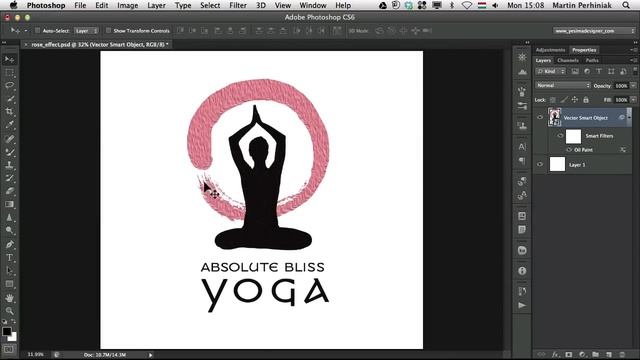
Task: Select the Rectangular Marquee tool
Action: point(9,73)
